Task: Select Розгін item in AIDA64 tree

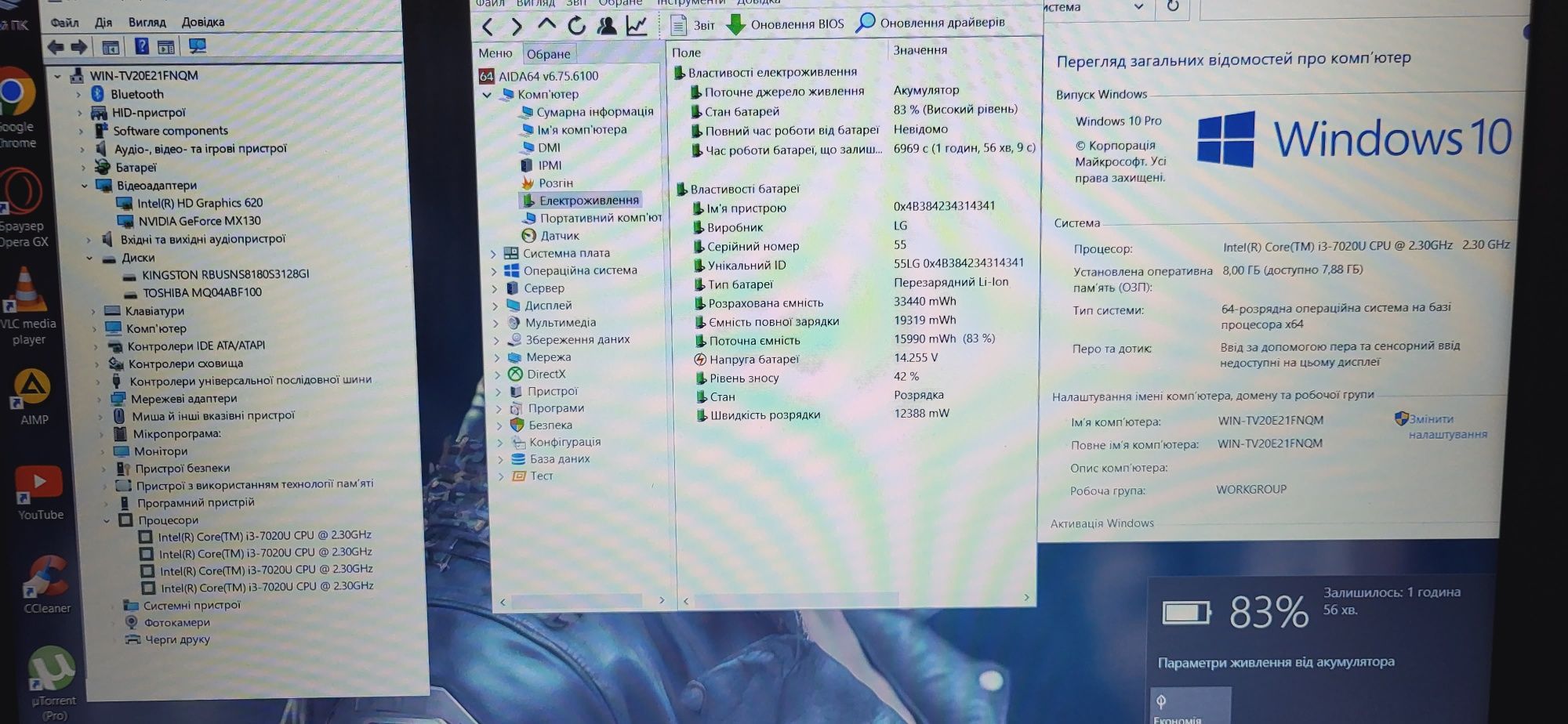Action: (x=547, y=183)
